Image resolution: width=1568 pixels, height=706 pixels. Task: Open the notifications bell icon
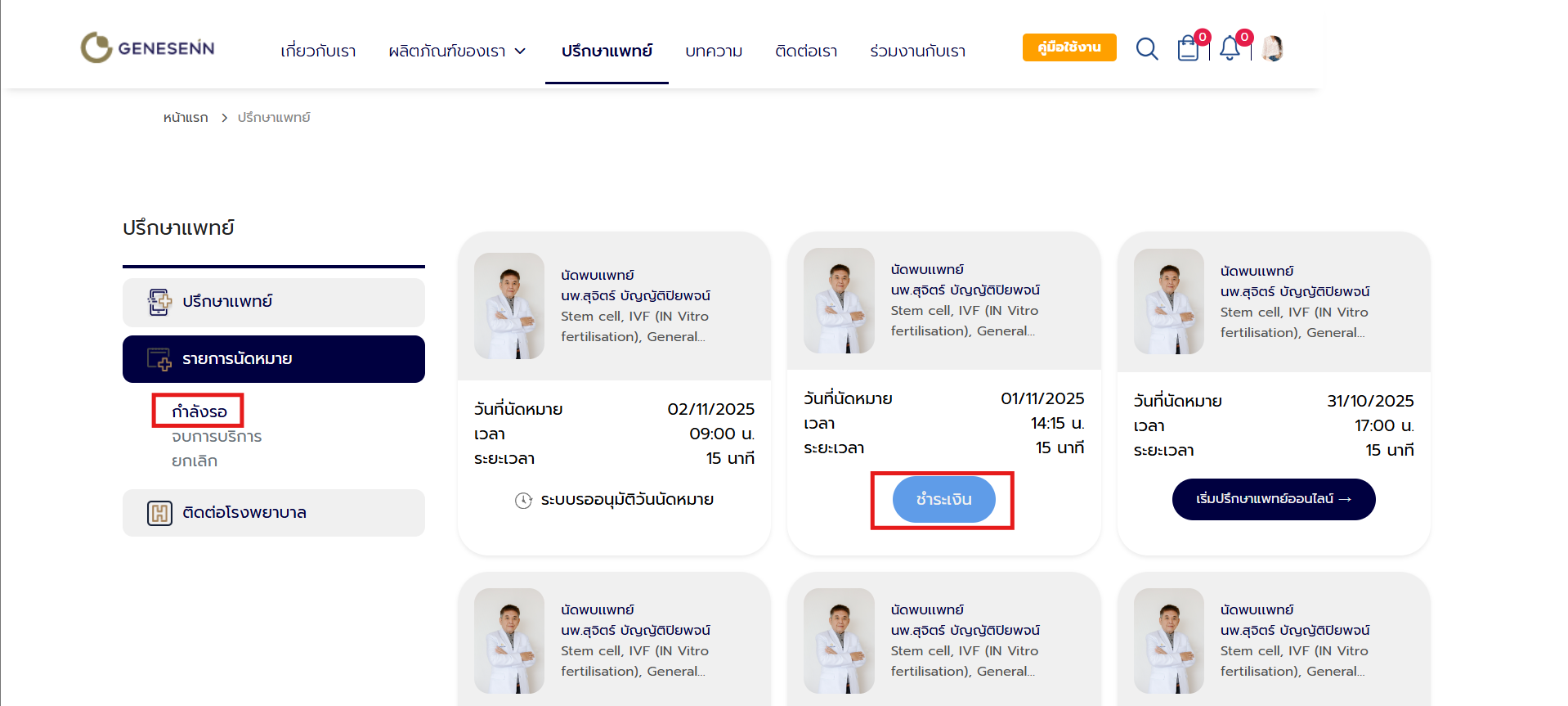[x=1230, y=49]
